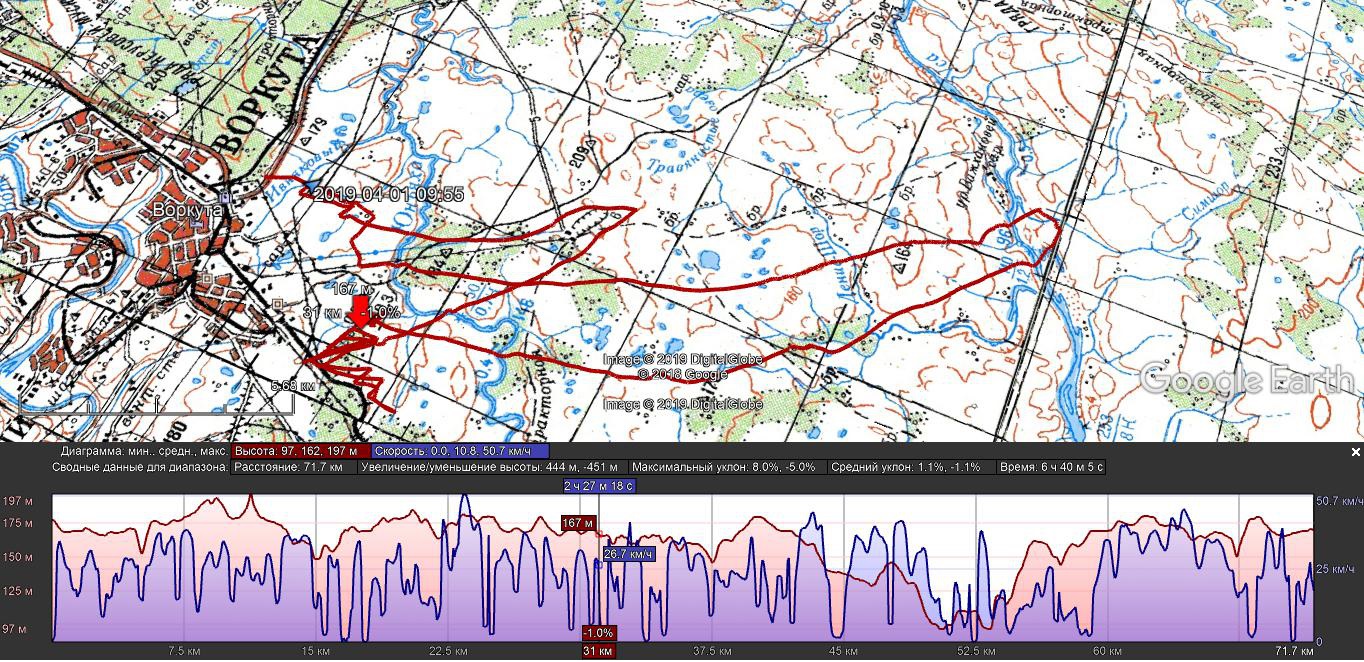
Task: Click the 167 м elevation tag on chart
Action: (578, 523)
